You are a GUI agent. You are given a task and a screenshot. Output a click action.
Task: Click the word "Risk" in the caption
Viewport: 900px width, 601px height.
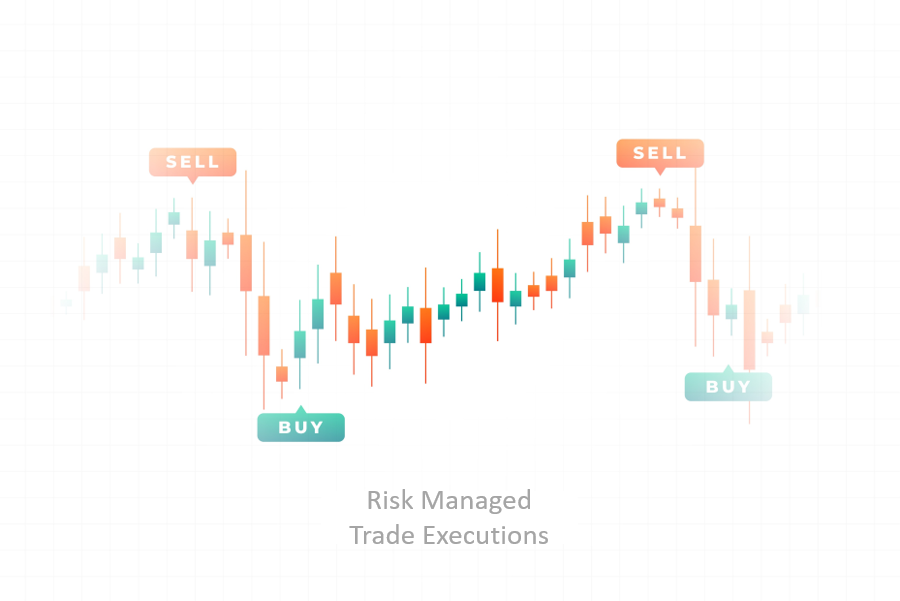coord(389,499)
